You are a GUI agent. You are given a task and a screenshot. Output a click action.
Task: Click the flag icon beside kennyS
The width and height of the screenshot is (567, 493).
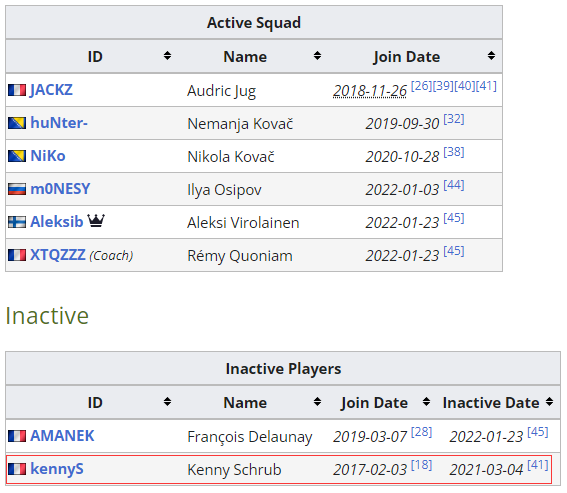(x=17, y=469)
